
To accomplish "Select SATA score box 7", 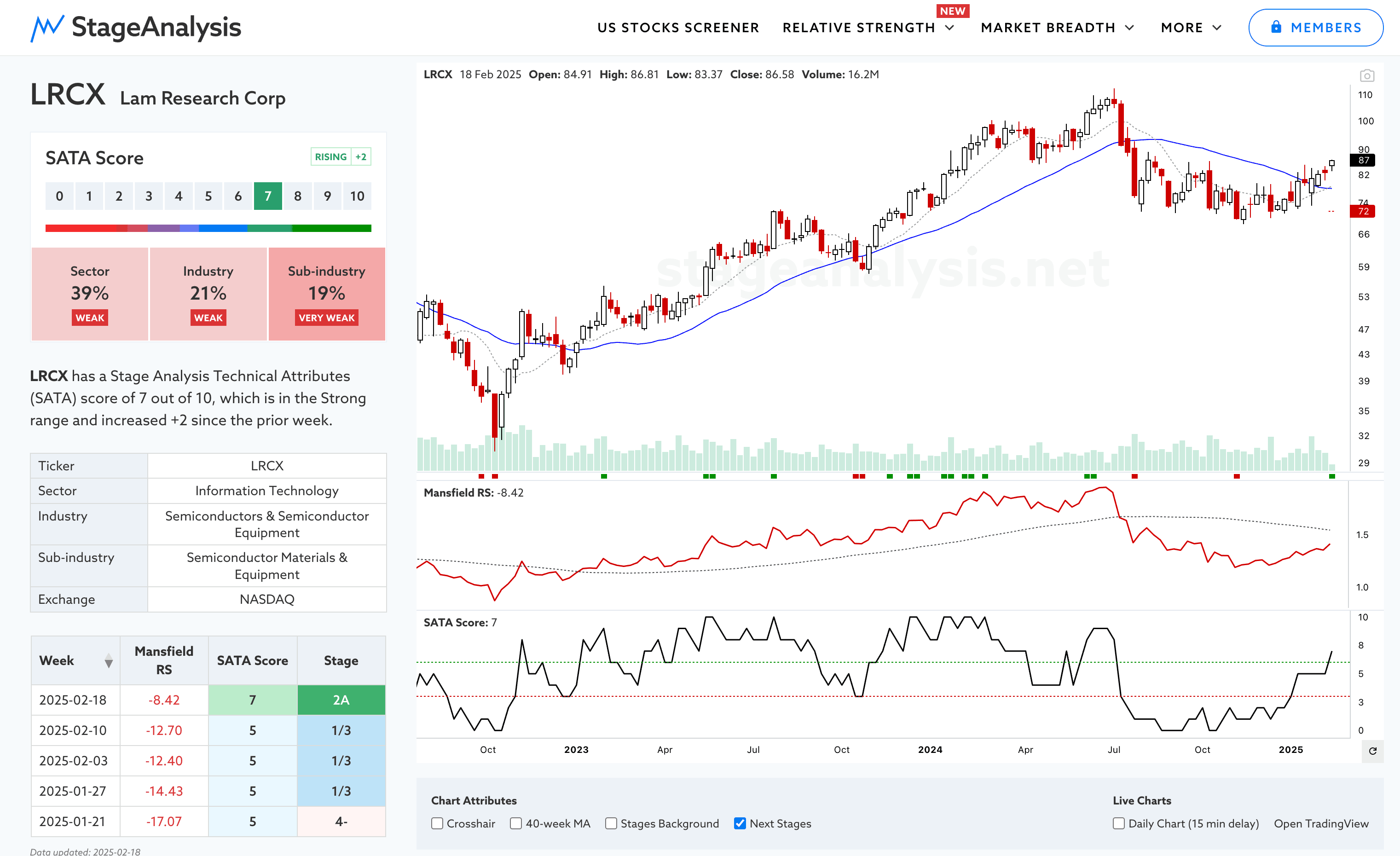I will point(267,196).
